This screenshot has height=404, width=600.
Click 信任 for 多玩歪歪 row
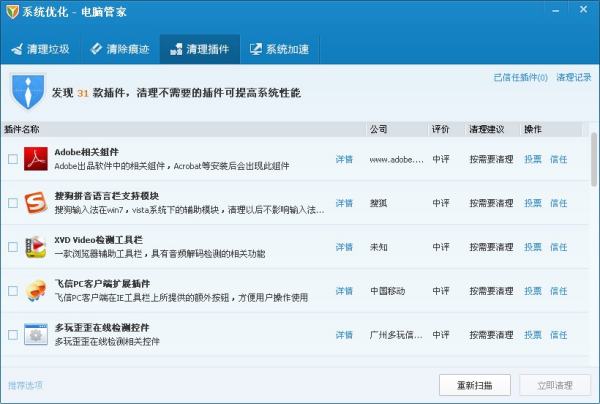559,335
